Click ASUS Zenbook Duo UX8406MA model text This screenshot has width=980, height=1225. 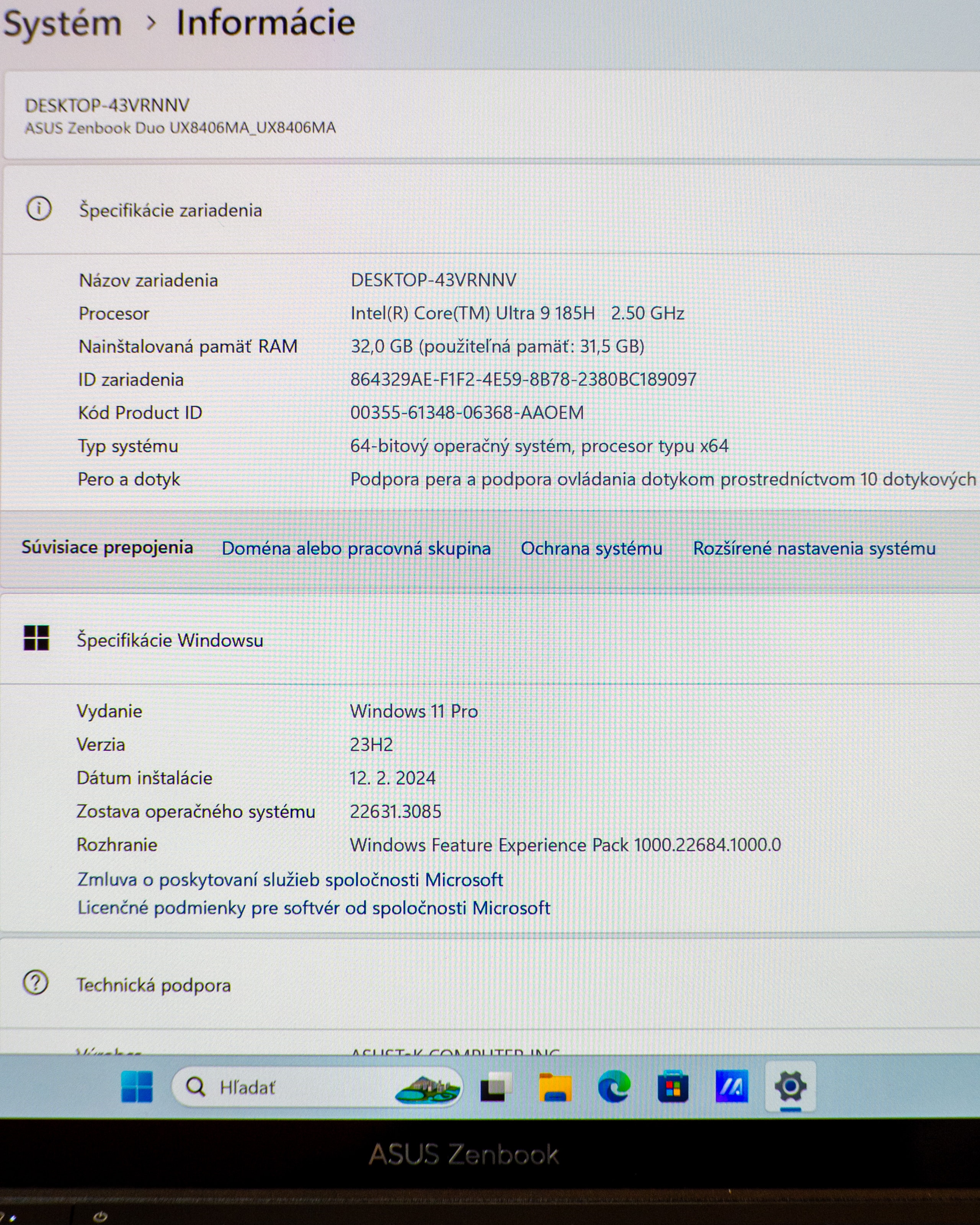[x=180, y=127]
